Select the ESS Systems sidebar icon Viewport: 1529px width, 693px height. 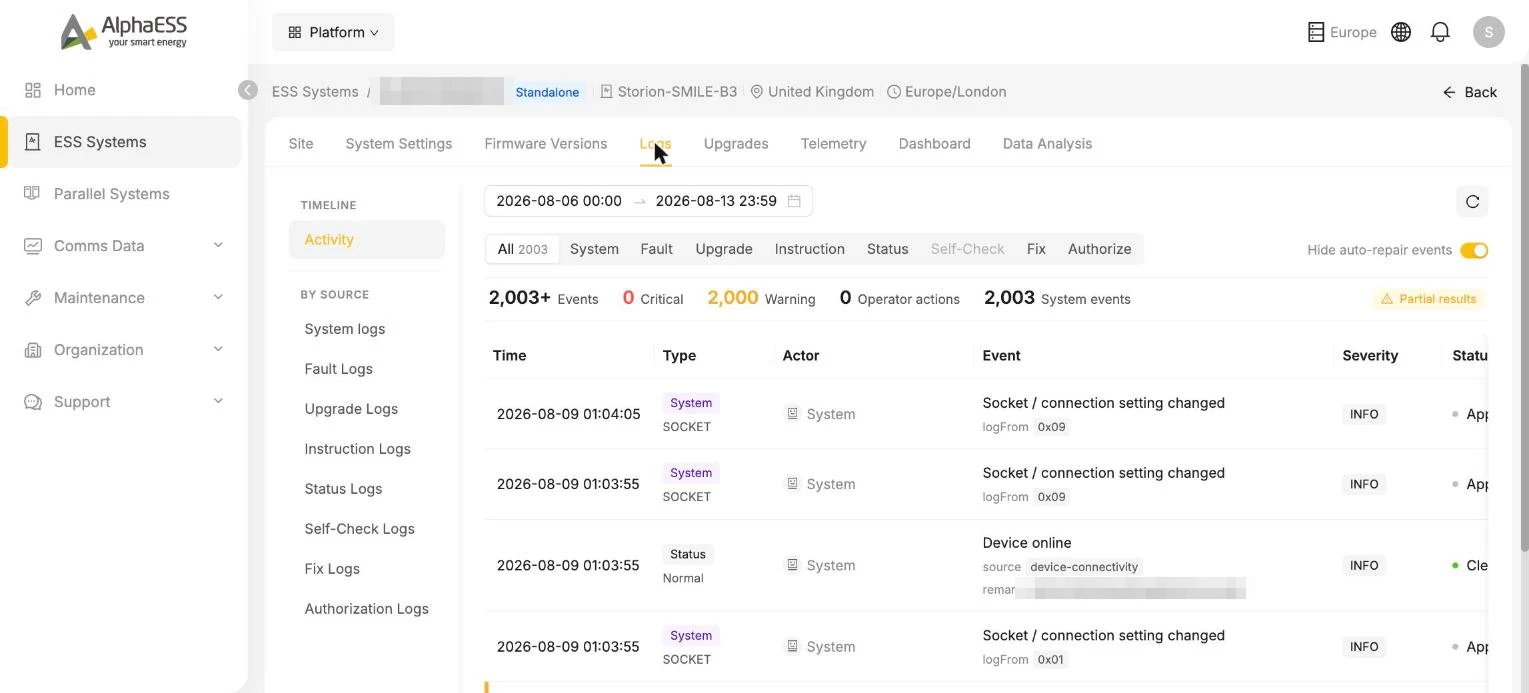pyautogui.click(x=33, y=142)
